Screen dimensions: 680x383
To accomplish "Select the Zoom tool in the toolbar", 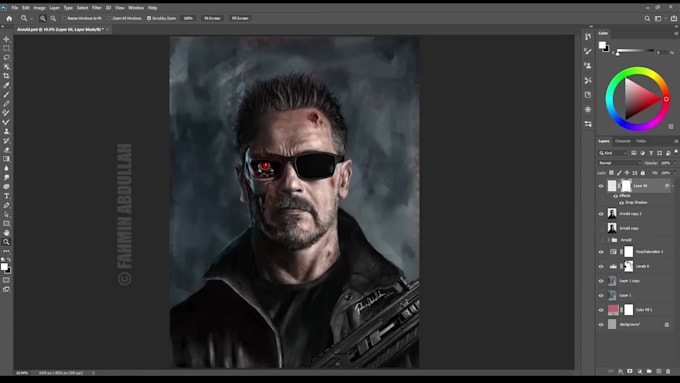I will click(x=6, y=242).
